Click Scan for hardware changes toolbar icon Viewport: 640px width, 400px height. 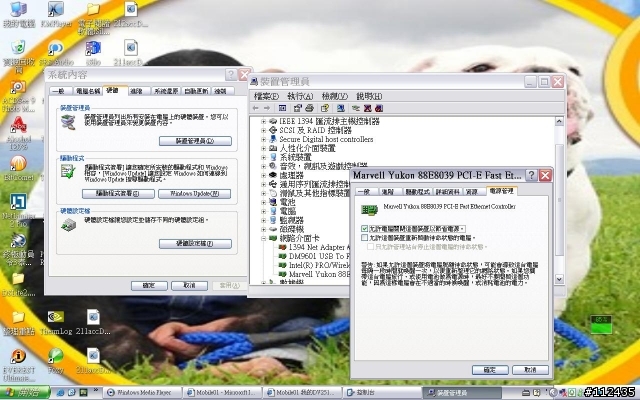341,108
